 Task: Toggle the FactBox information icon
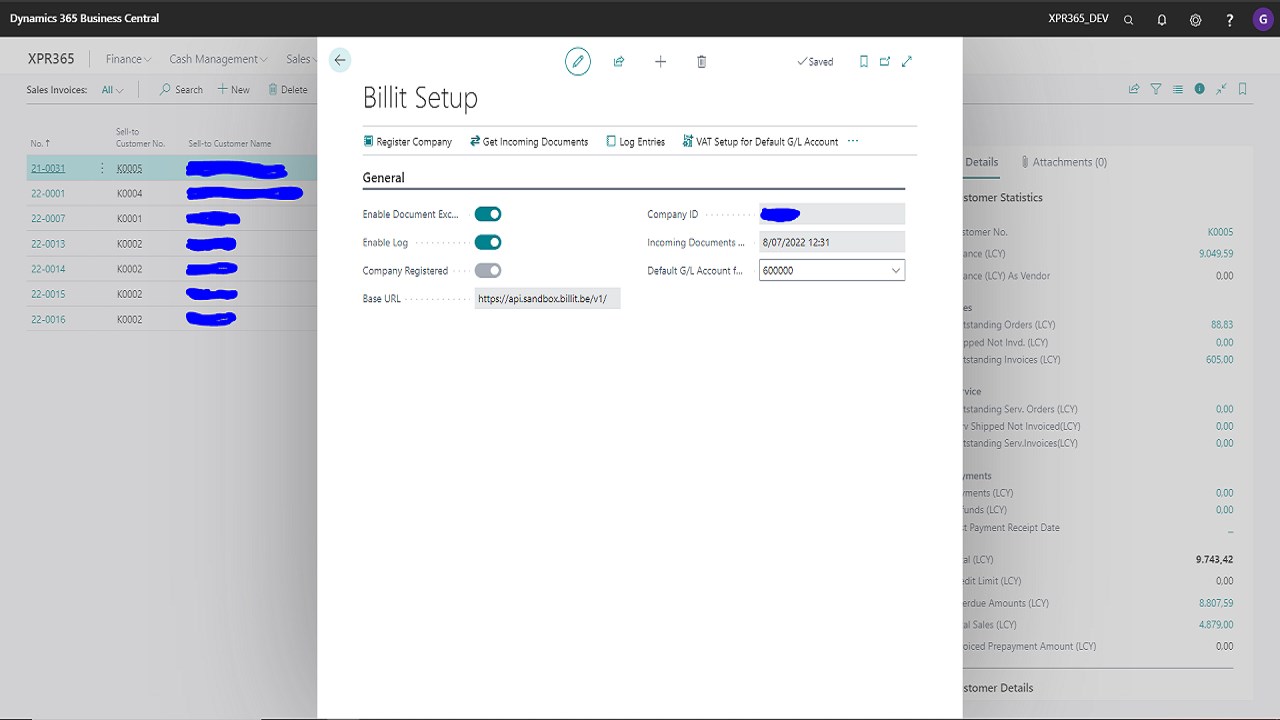(1200, 89)
